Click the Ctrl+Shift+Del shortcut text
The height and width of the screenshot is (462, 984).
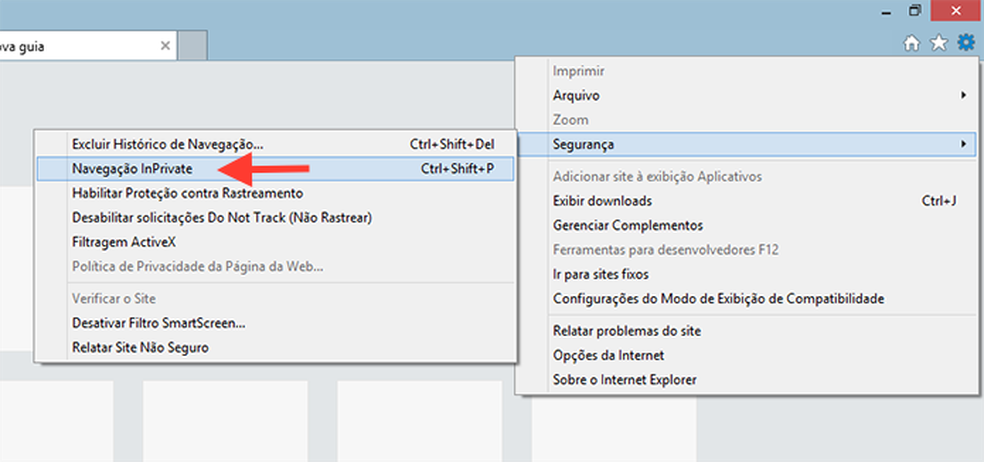click(452, 144)
